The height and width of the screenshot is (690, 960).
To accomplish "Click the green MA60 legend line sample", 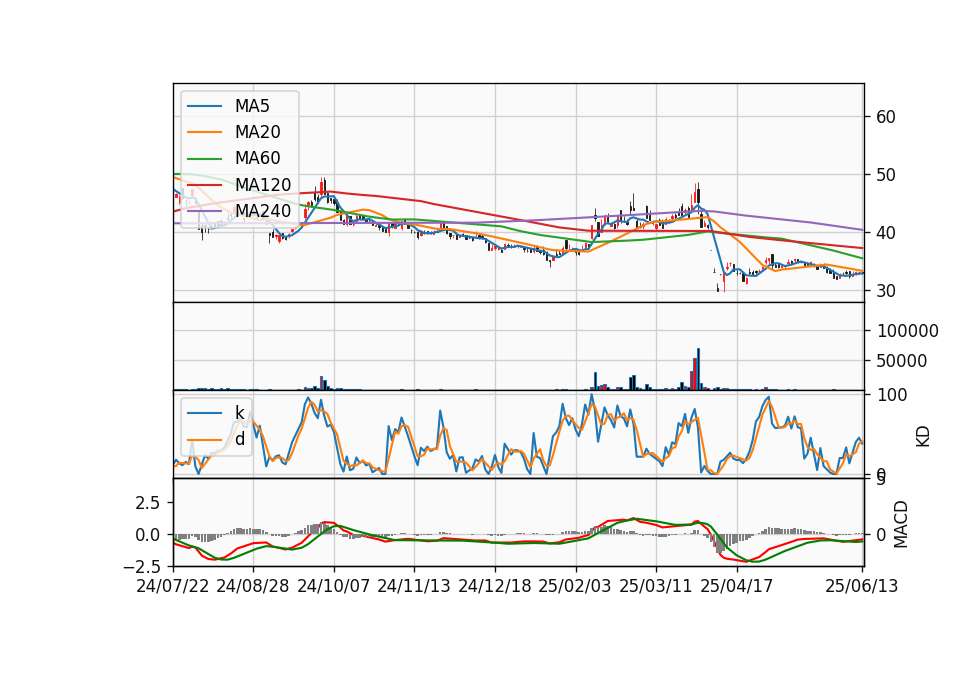I will pos(204,159).
